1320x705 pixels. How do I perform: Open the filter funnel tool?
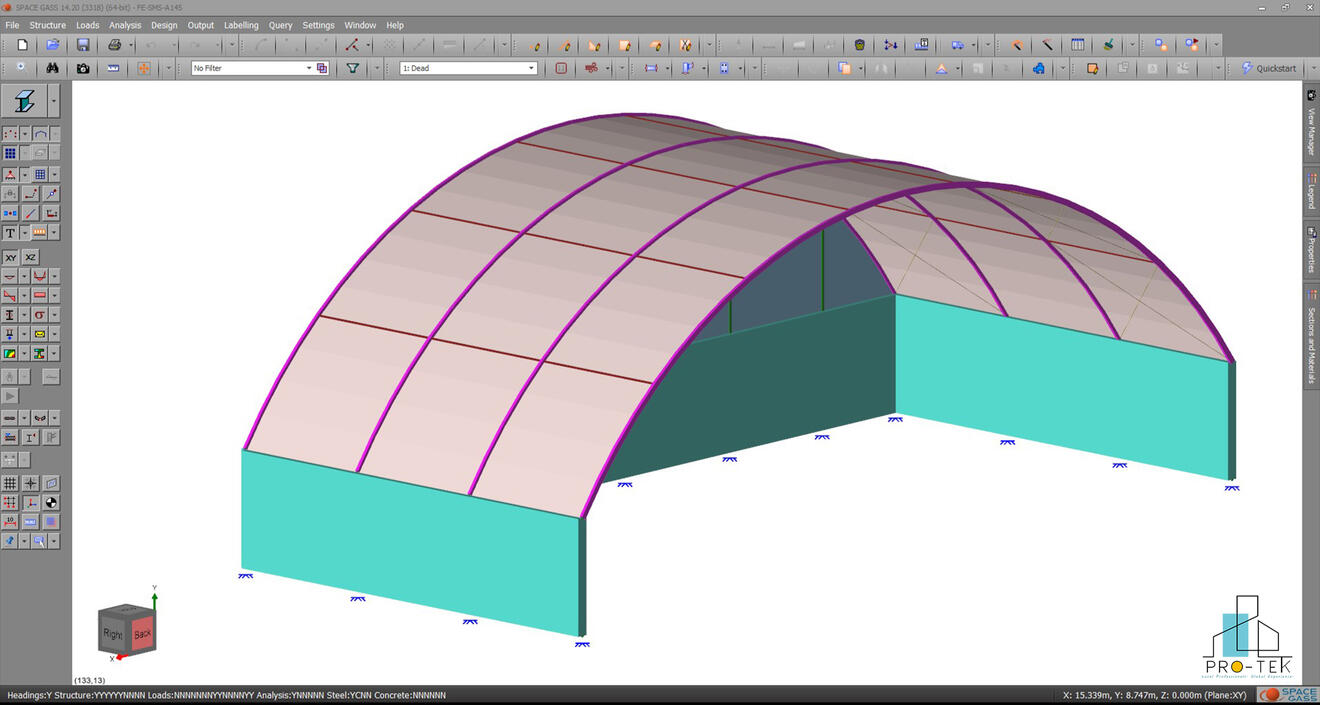click(x=352, y=68)
